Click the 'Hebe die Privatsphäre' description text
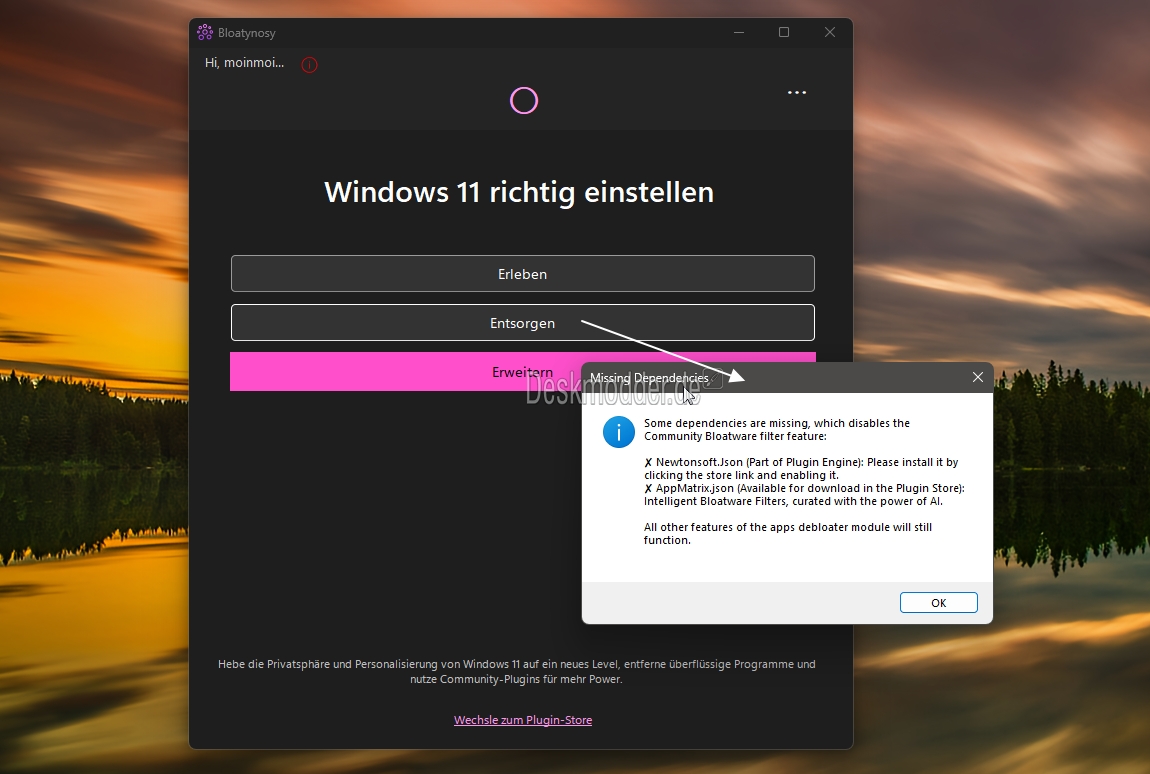Screen dimensions: 1150x774 click(516, 671)
